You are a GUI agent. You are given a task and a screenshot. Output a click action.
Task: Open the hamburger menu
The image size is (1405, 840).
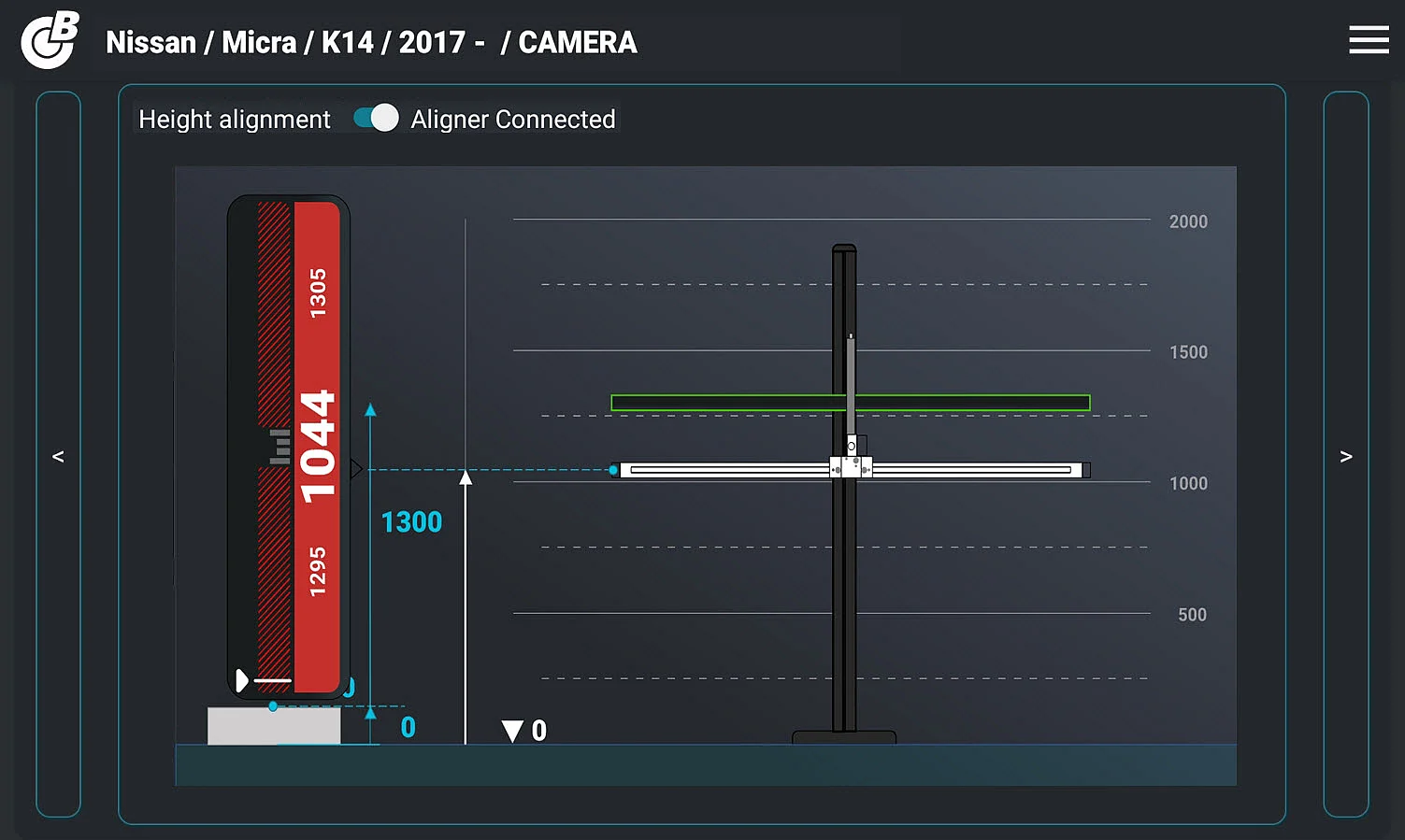1369,40
